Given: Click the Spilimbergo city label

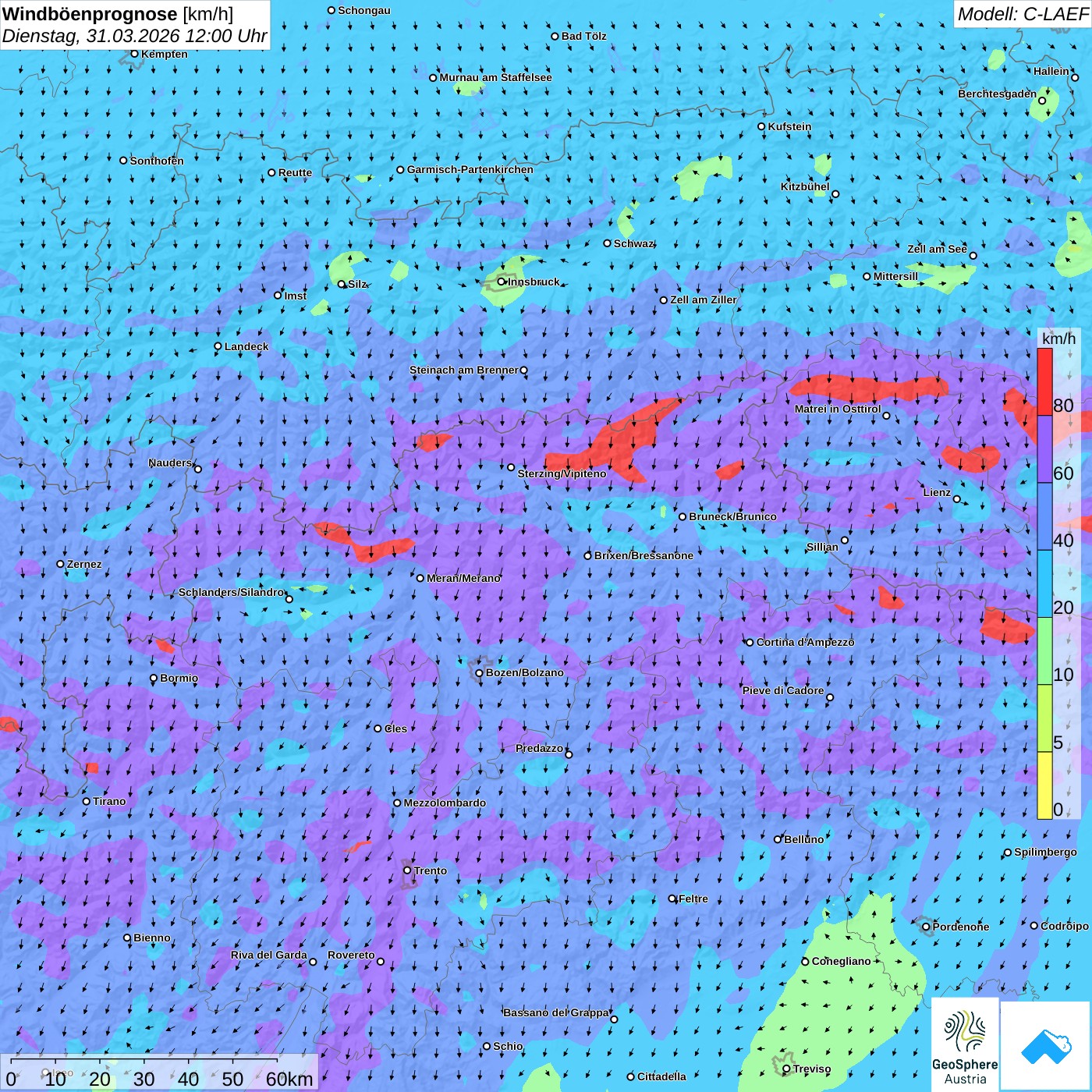Looking at the screenshot, I should pyautogui.click(x=1045, y=852).
